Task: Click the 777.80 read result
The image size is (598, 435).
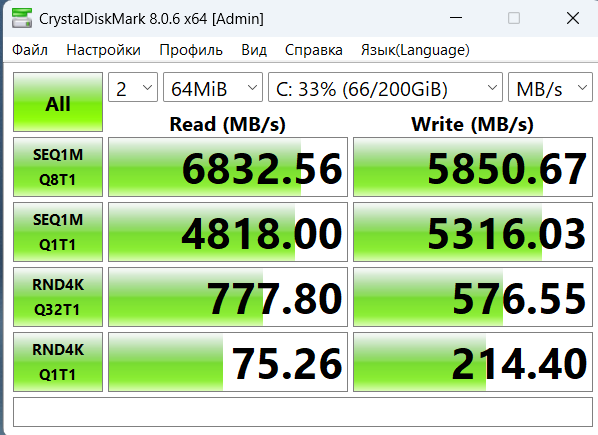Action: (x=228, y=297)
